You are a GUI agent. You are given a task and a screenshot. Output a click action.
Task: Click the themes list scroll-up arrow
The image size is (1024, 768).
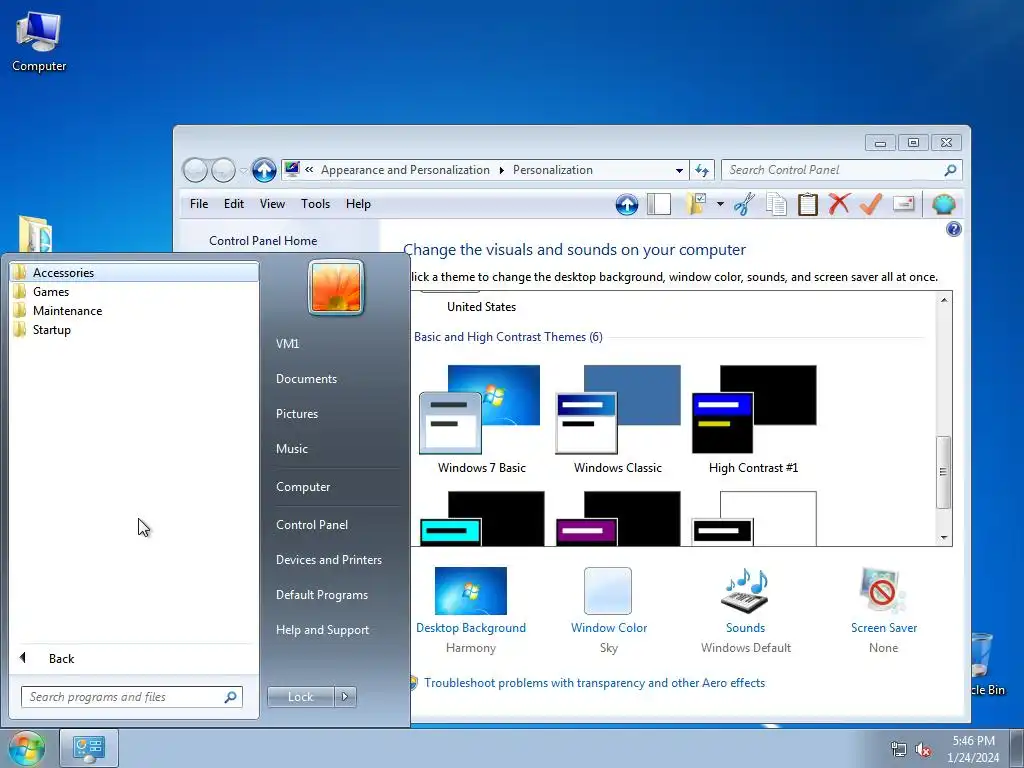[944, 300]
